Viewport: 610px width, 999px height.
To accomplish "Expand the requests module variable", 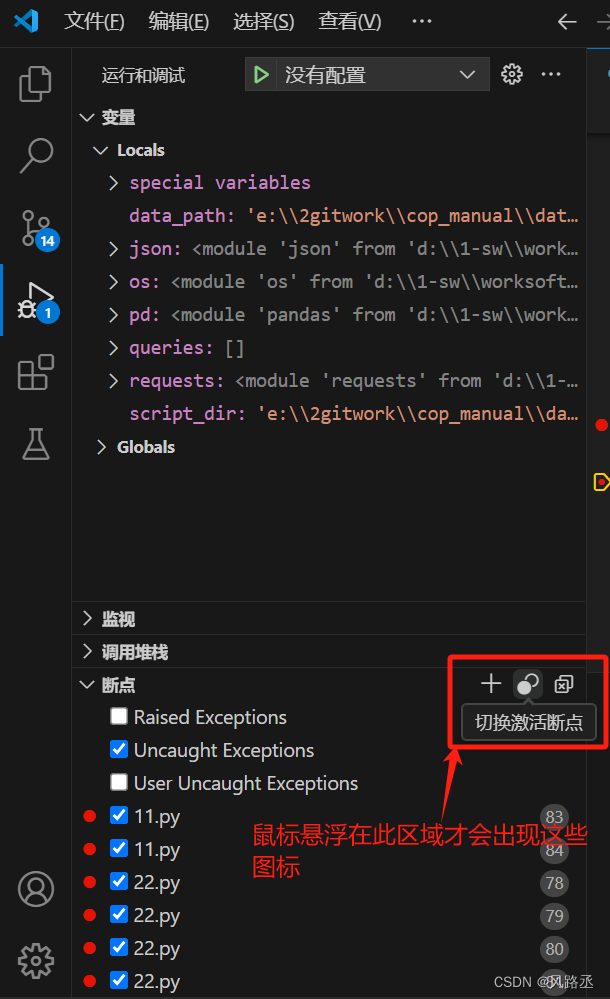I will click(x=113, y=381).
